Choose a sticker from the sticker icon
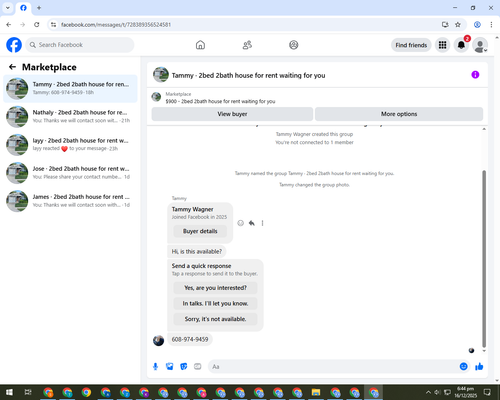This screenshot has height=400, width=500. point(184,367)
